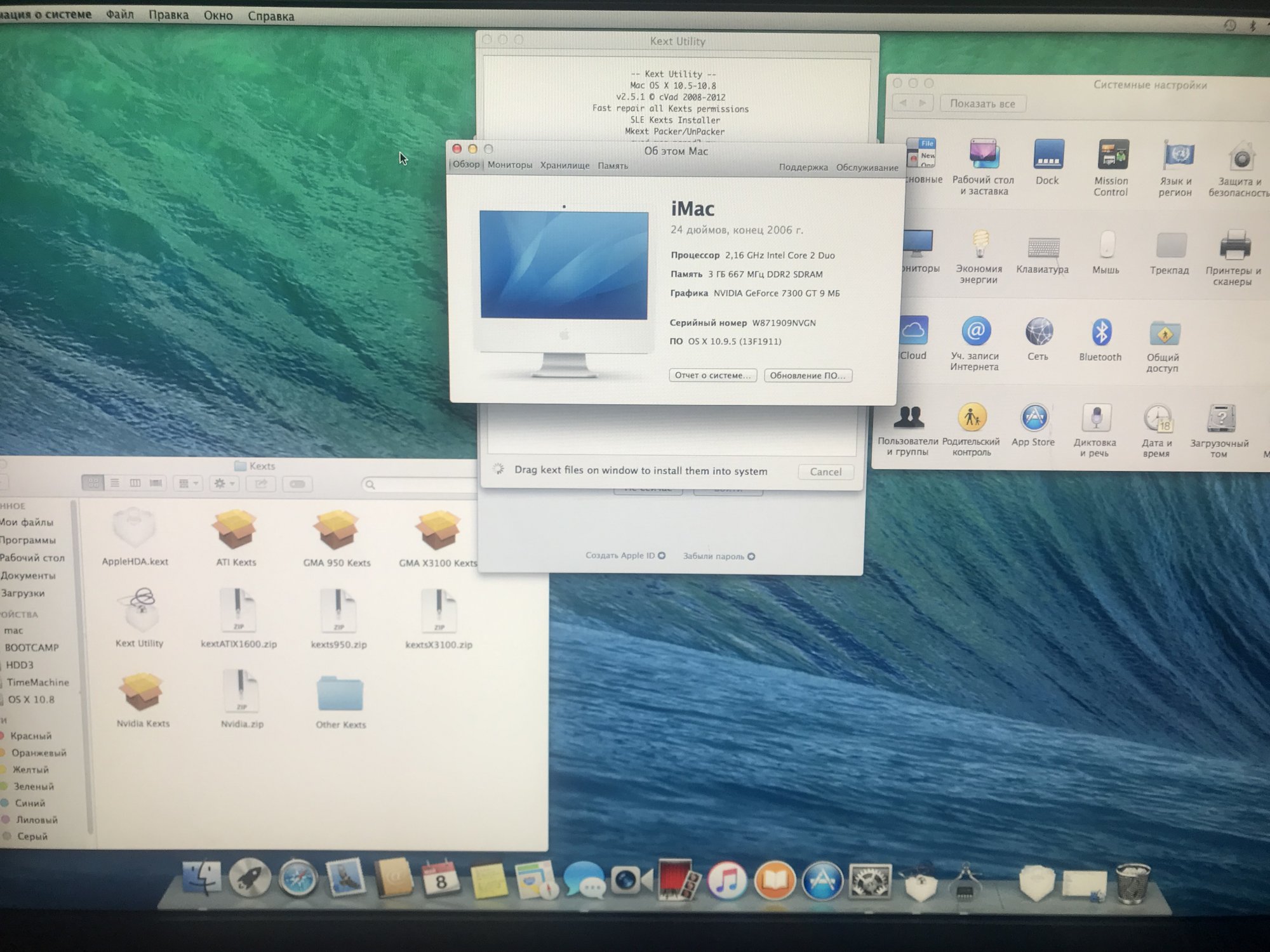This screenshot has width=1270, height=952.
Task: Switch to Обзор tab
Action: tap(466, 164)
